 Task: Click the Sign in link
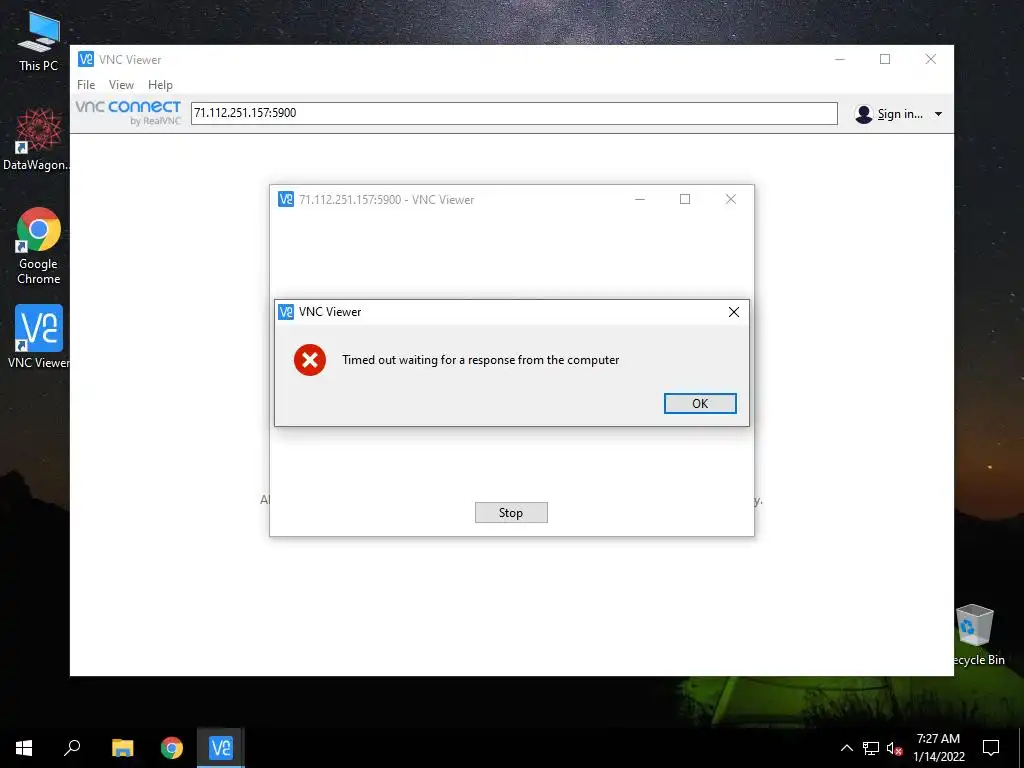(x=899, y=114)
